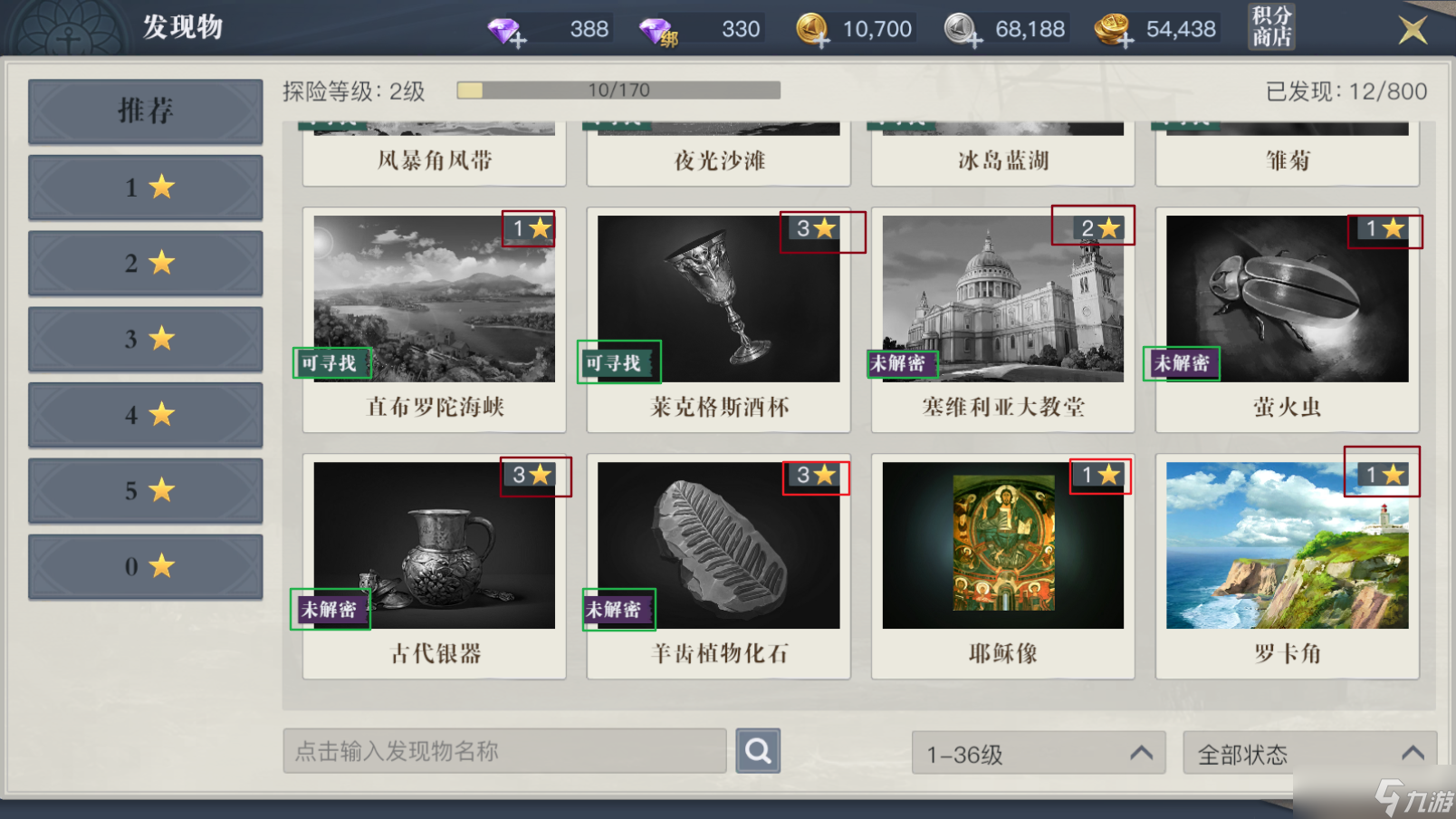This screenshot has width=1456, height=819.
Task: Open the 罗卡角 cliff thumbnail
Action: pyautogui.click(x=1288, y=545)
